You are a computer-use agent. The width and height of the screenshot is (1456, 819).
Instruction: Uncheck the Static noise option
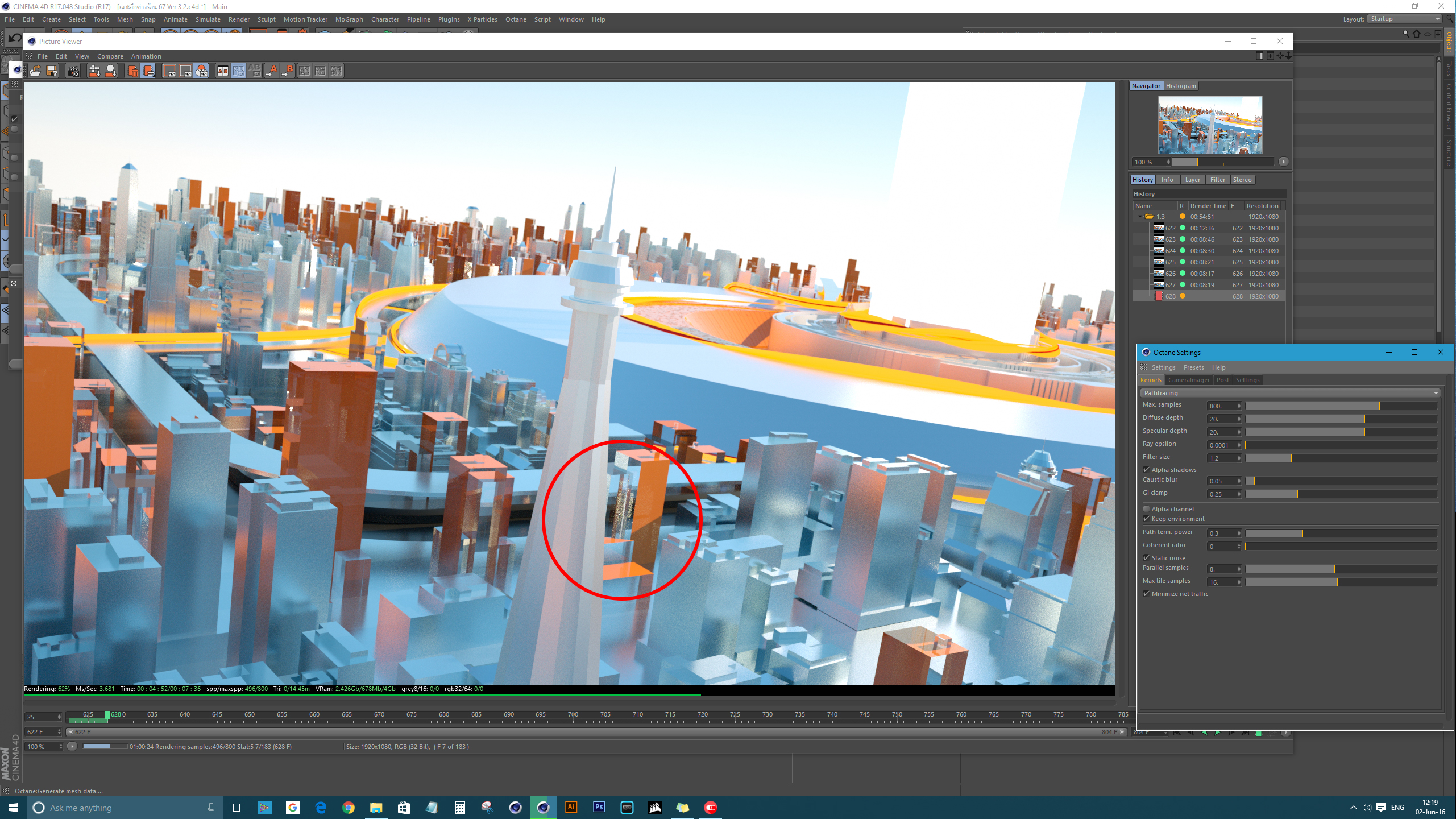click(x=1146, y=558)
